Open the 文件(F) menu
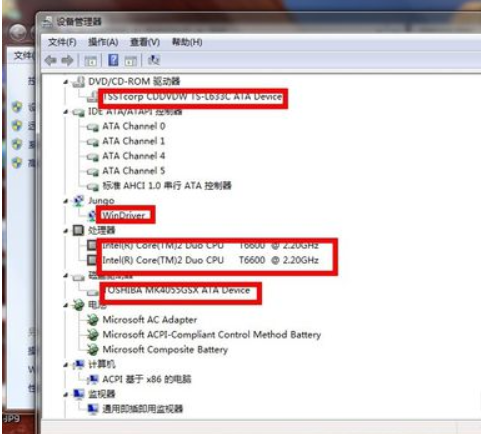 coord(62,42)
